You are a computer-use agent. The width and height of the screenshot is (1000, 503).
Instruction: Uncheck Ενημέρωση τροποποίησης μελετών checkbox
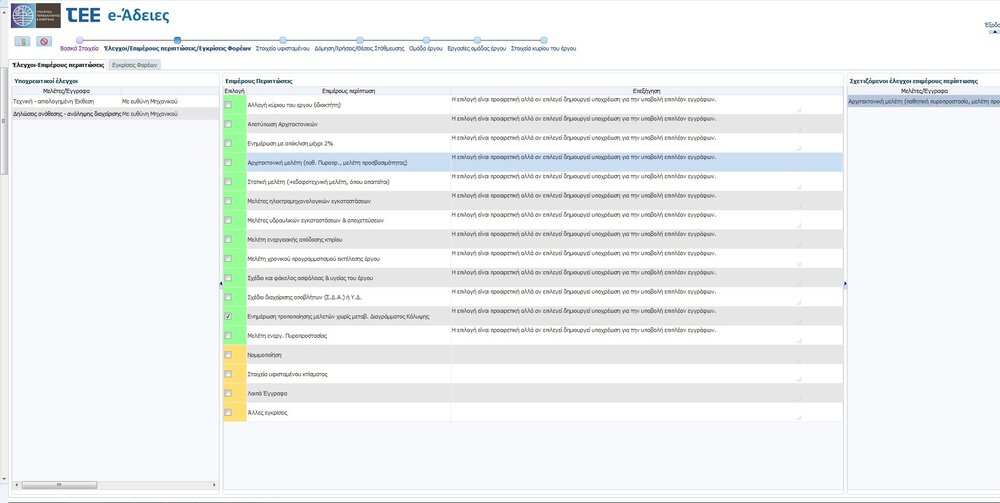[228, 316]
